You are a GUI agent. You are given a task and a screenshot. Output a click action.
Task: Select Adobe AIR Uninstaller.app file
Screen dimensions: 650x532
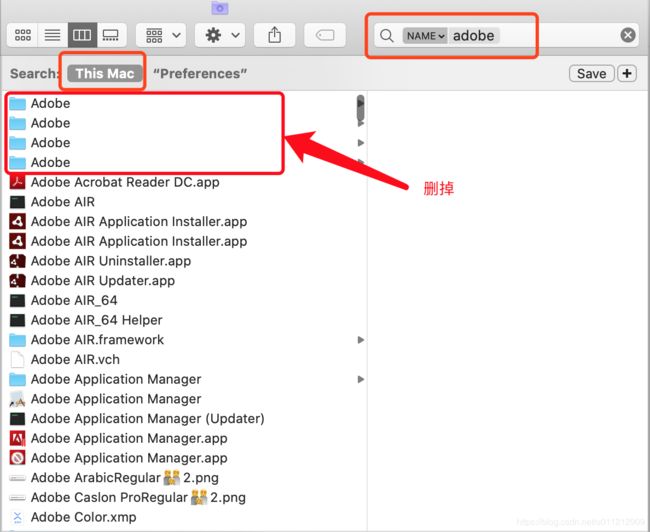click(110, 261)
